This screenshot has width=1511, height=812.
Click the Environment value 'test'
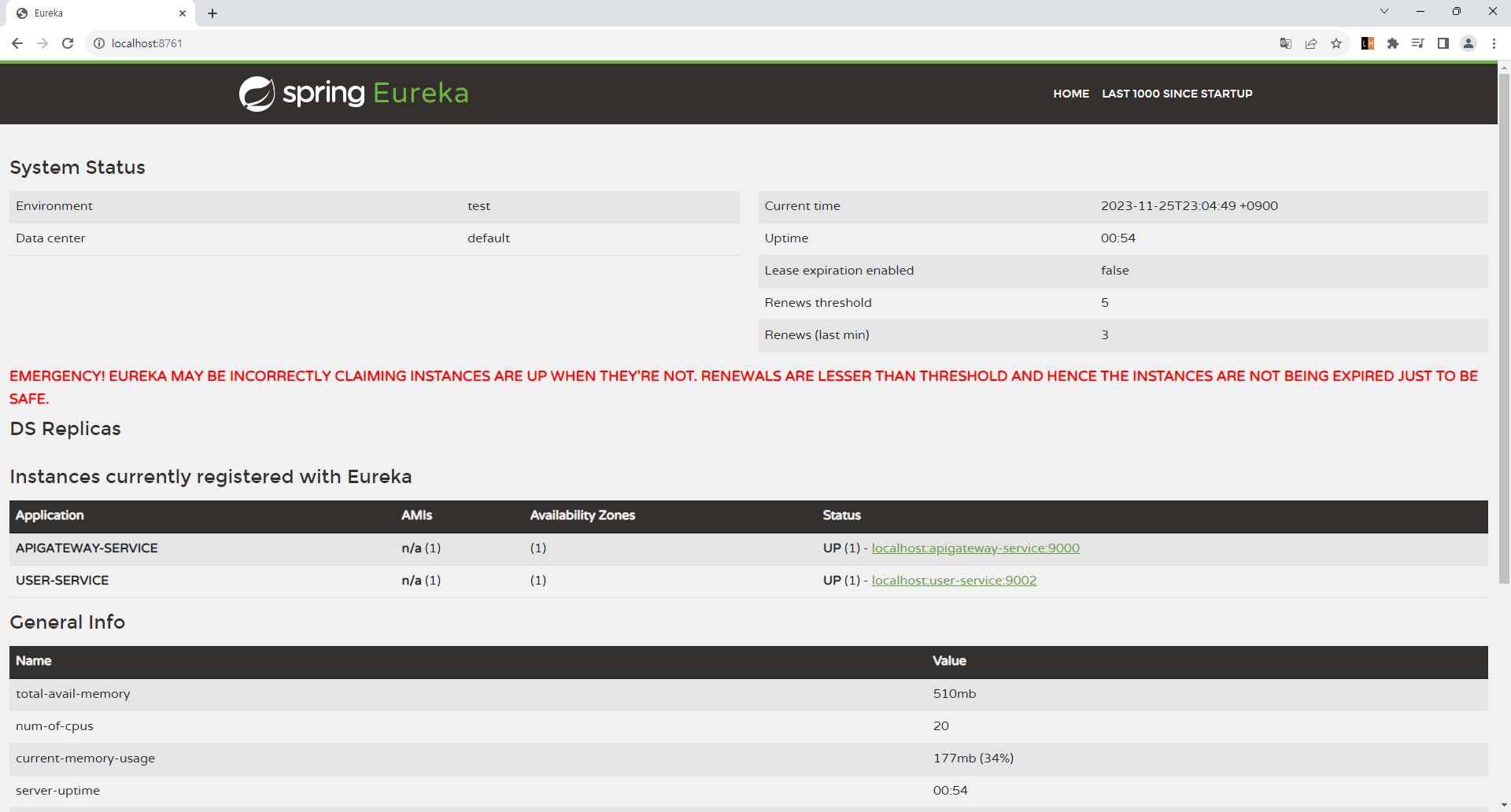click(478, 206)
